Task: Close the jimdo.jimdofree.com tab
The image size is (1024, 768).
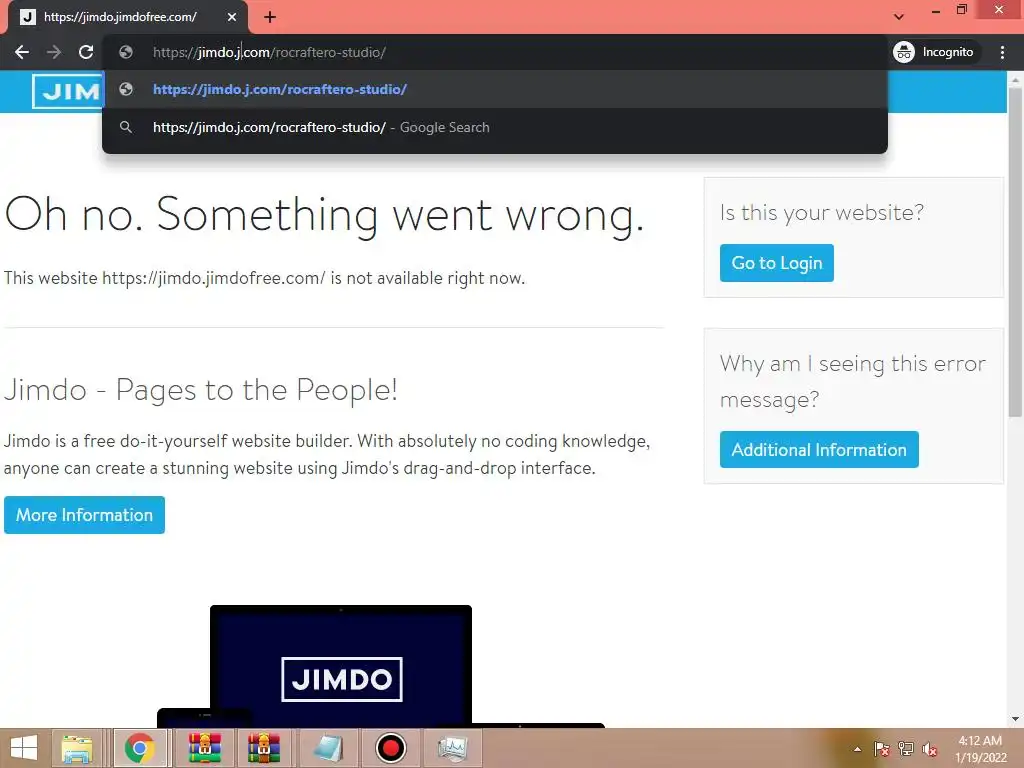Action: (232, 17)
